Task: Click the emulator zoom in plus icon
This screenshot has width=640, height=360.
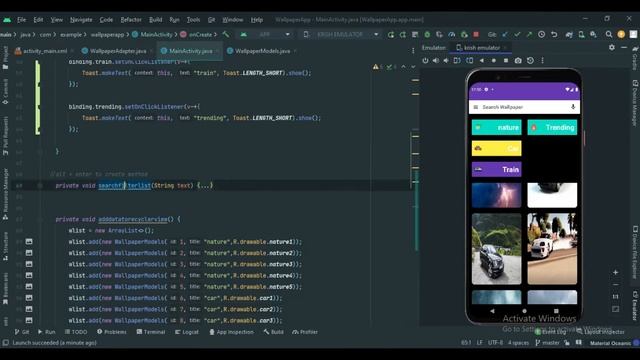Action: [x=616, y=272]
